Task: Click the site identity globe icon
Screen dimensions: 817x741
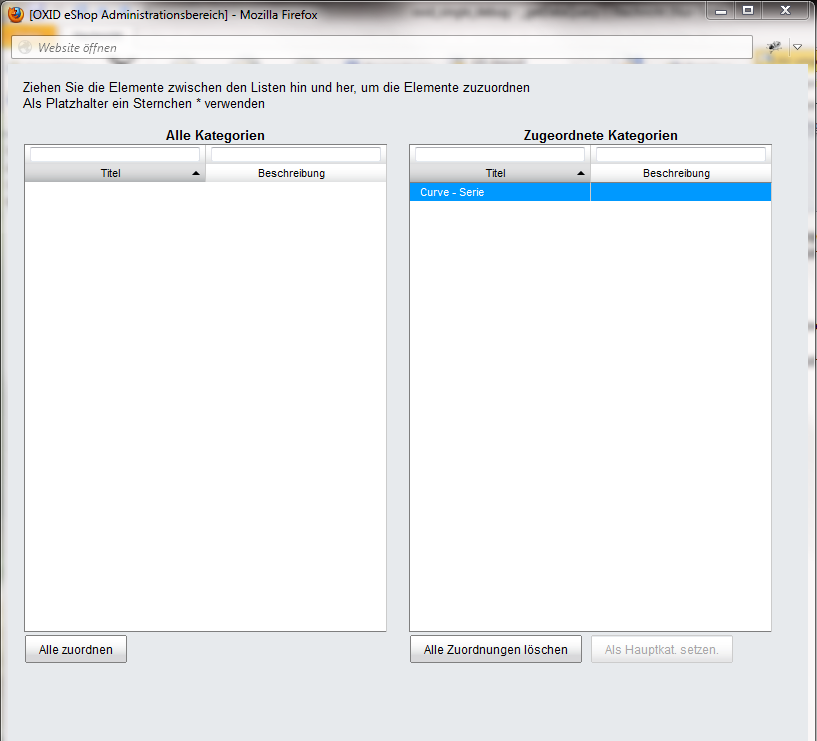Action: [x=25, y=47]
